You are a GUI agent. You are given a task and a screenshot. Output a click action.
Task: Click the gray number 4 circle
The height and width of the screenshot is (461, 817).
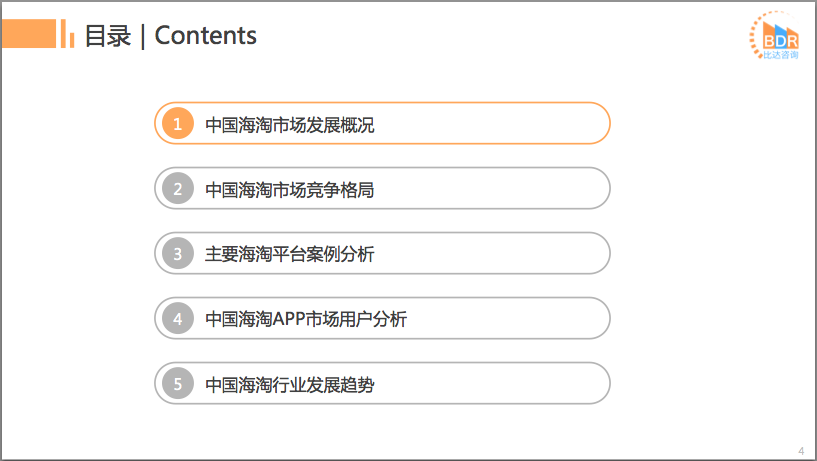pos(177,319)
